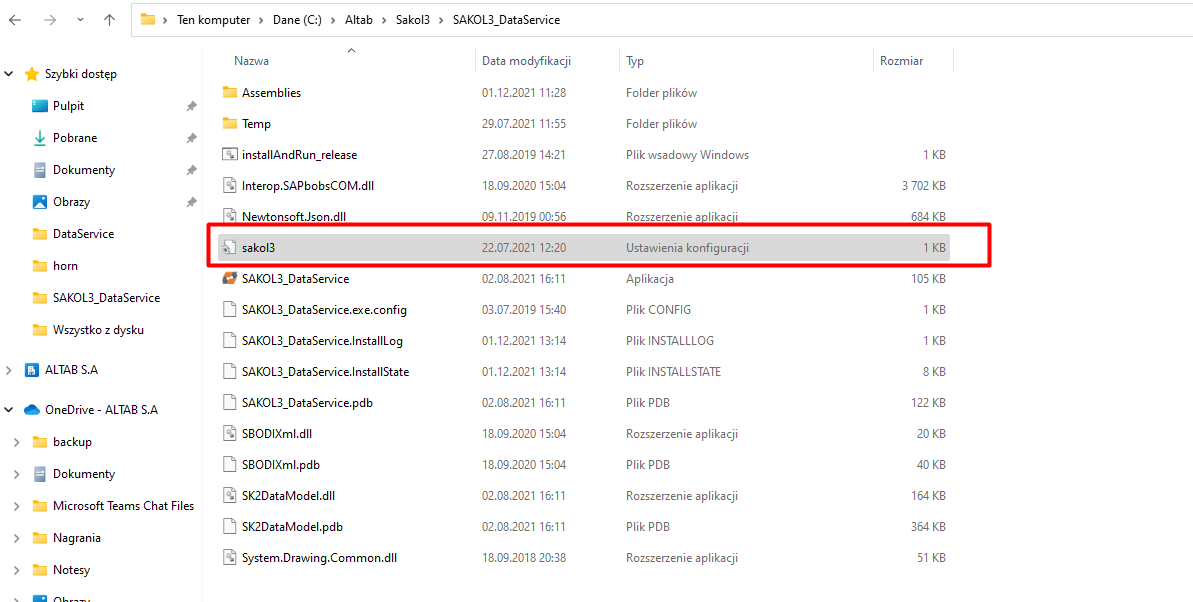
Task: Click the folder icon in address bar
Action: pos(148,20)
